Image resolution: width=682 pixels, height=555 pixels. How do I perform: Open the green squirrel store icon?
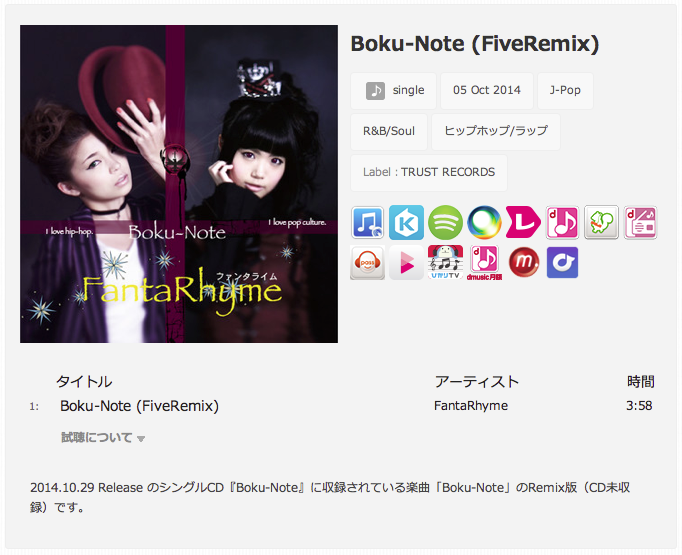coord(602,223)
